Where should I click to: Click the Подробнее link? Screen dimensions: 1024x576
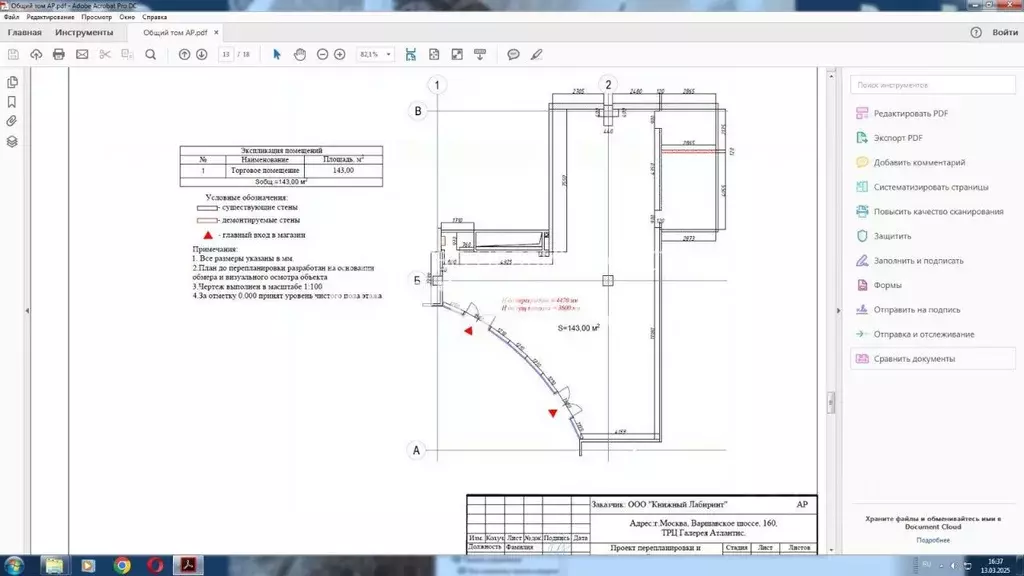click(x=933, y=541)
